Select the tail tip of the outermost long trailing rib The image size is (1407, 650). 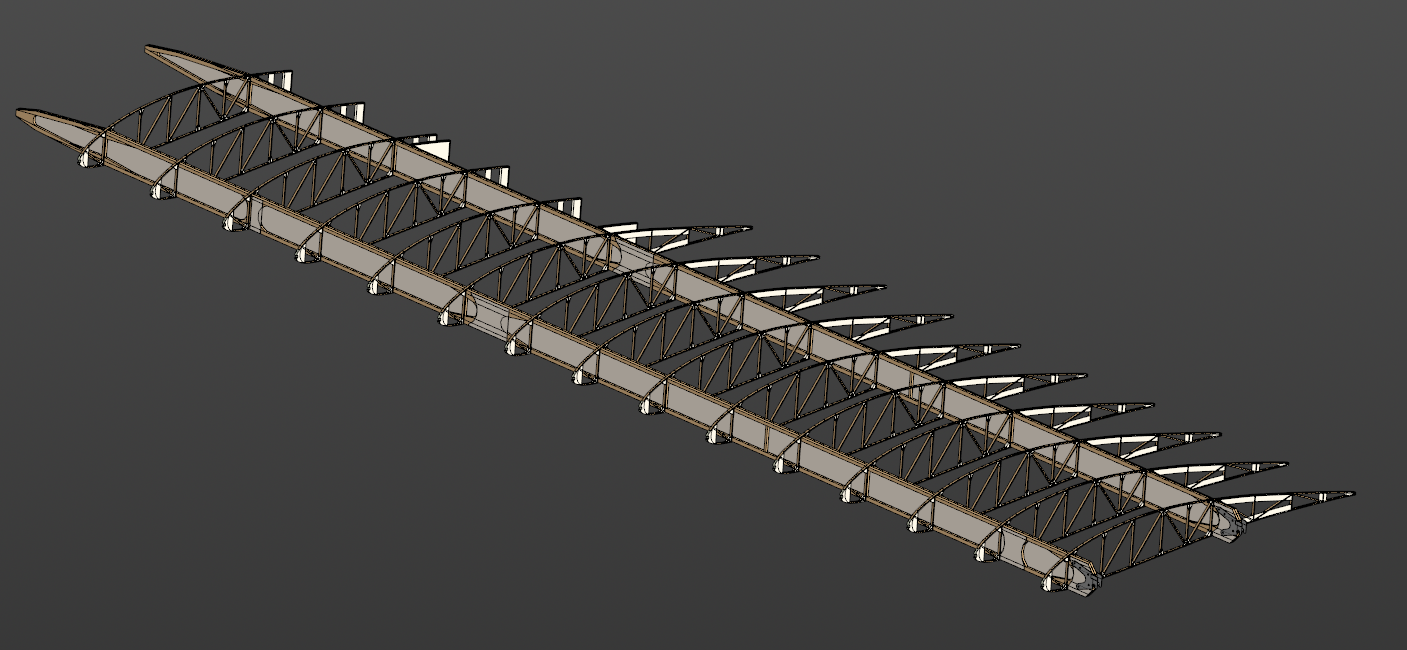click(x=746, y=229)
